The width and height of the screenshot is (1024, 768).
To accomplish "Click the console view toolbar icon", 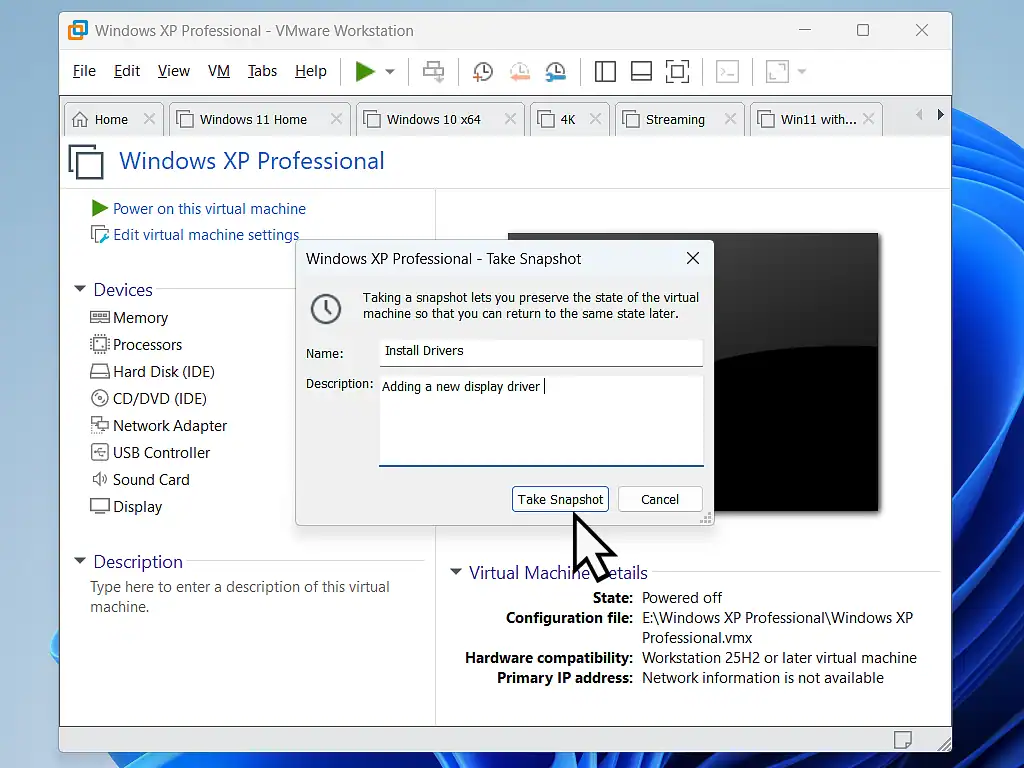I will pyautogui.click(x=728, y=71).
